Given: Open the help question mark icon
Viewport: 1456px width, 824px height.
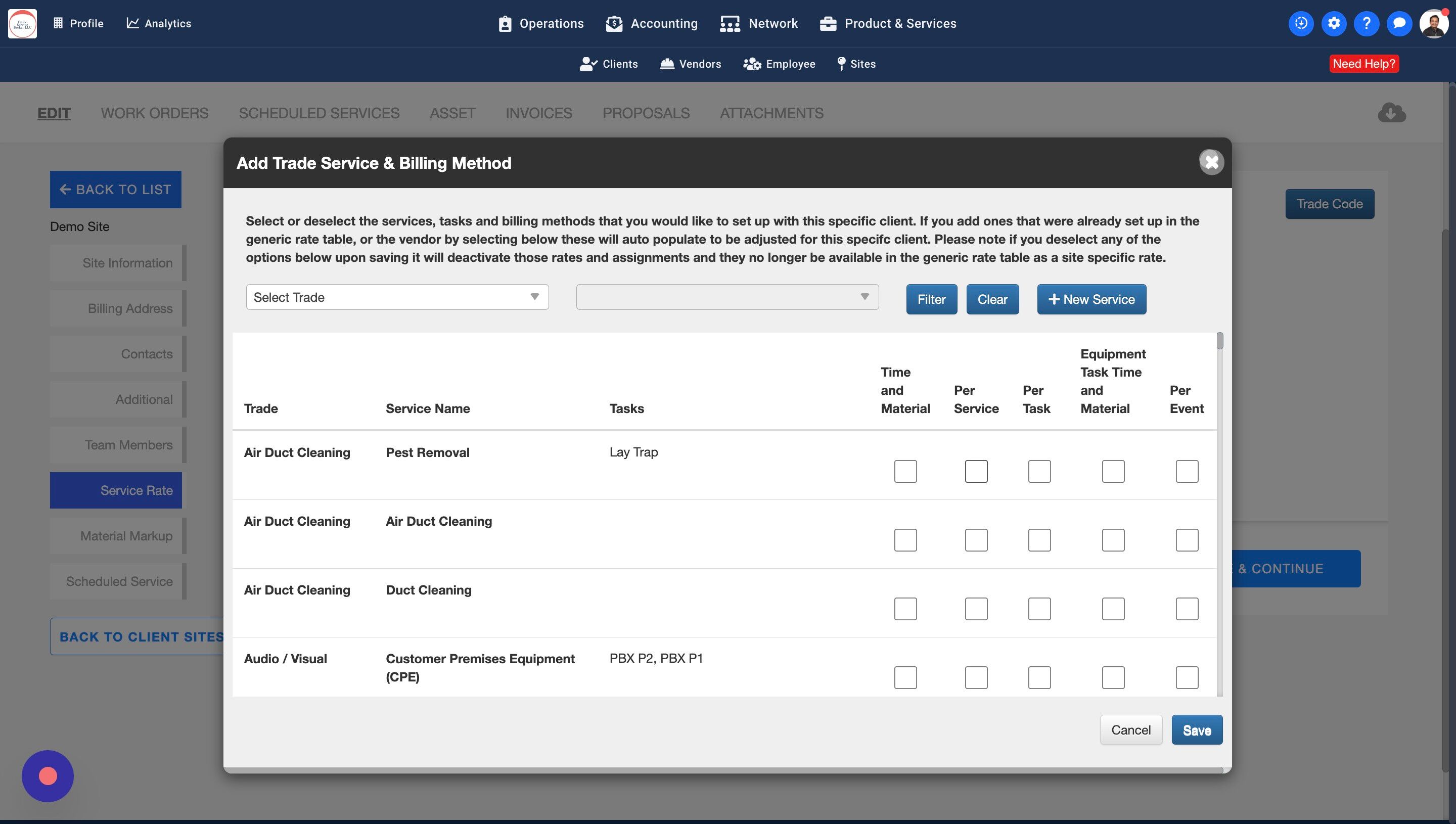Looking at the screenshot, I should [x=1366, y=23].
